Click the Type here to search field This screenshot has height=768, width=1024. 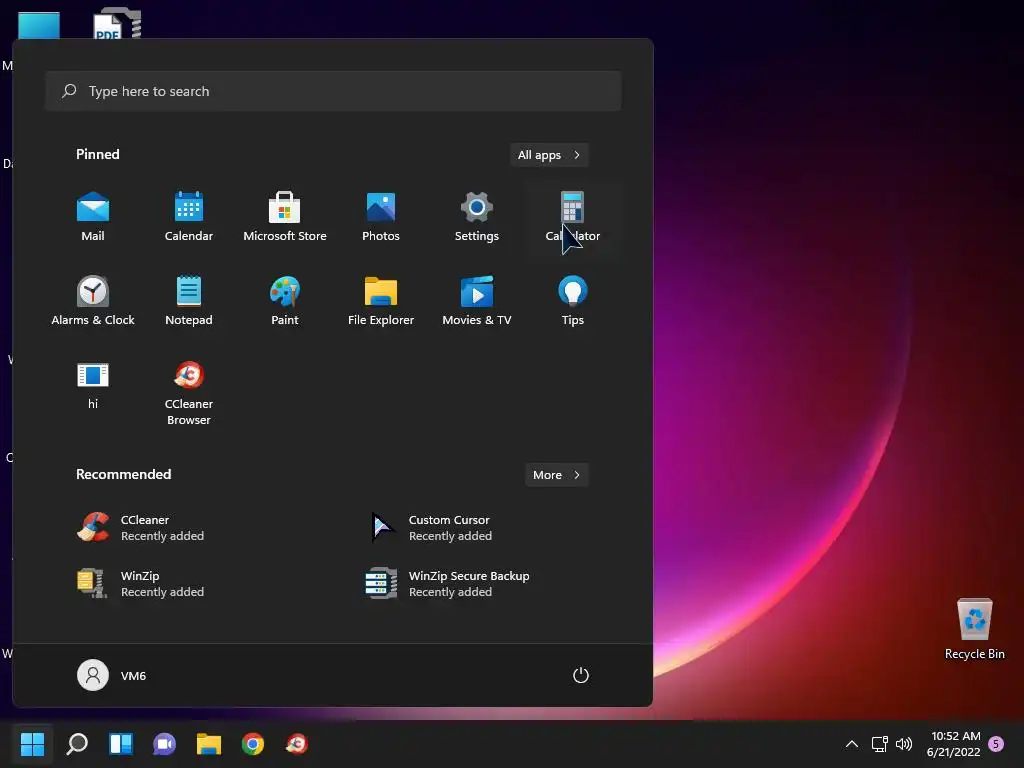pyautogui.click(x=333, y=91)
